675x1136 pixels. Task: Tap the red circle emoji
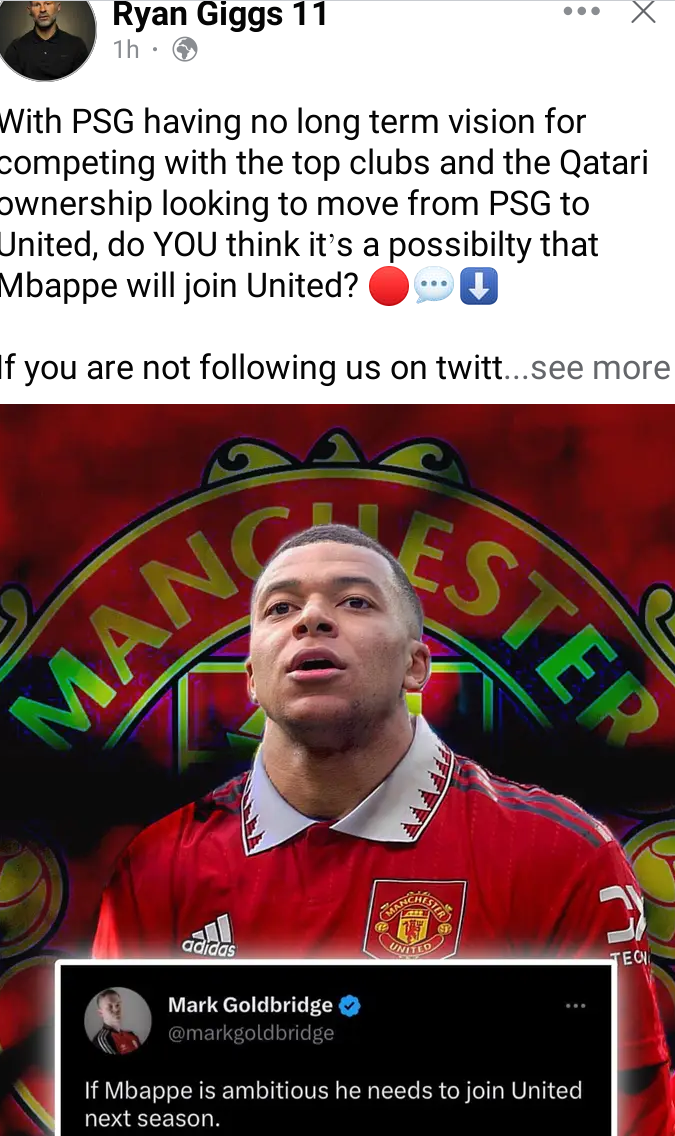389,286
